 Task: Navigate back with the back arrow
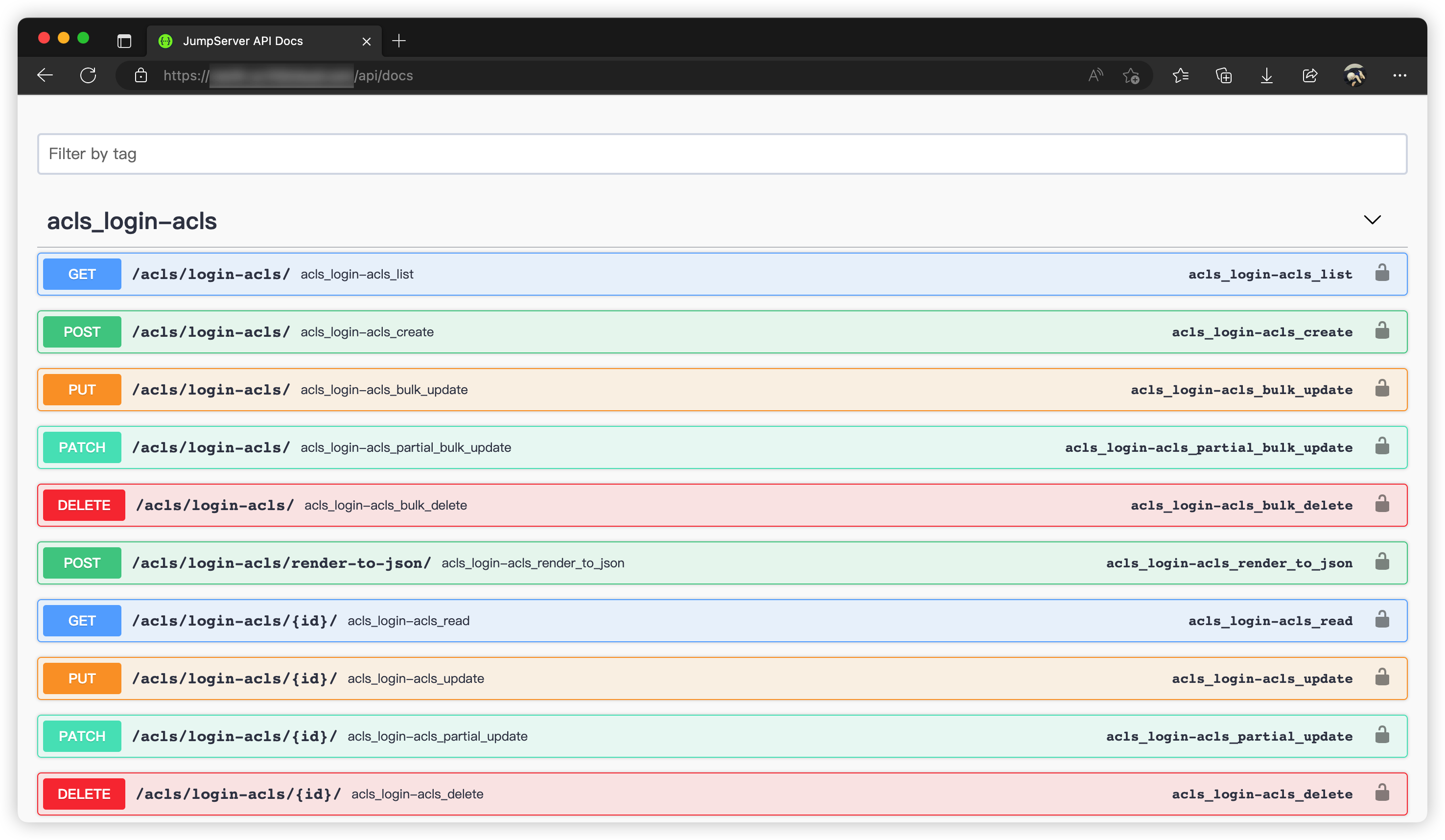(x=44, y=75)
